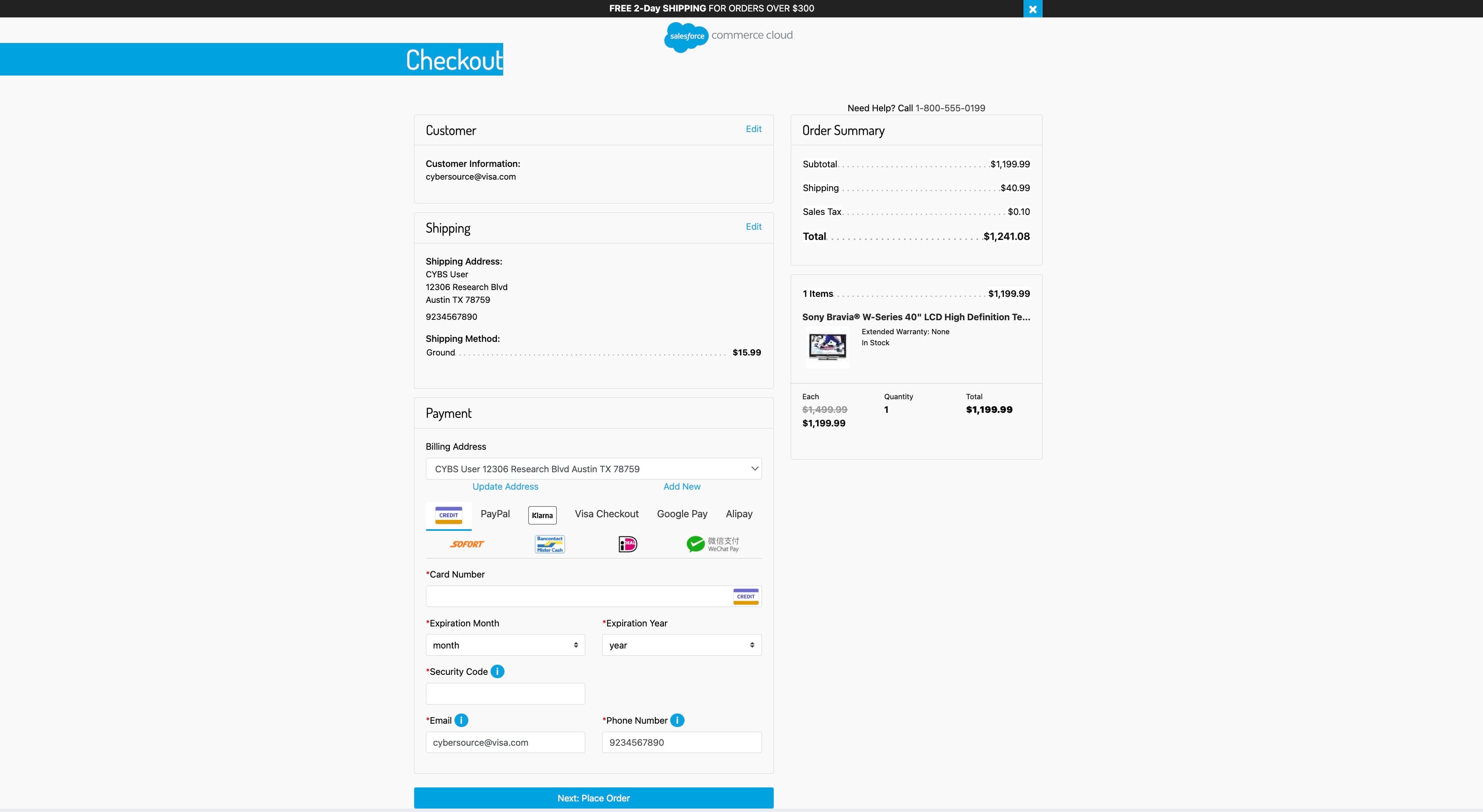Open the Billing Address dropdown

(594, 469)
